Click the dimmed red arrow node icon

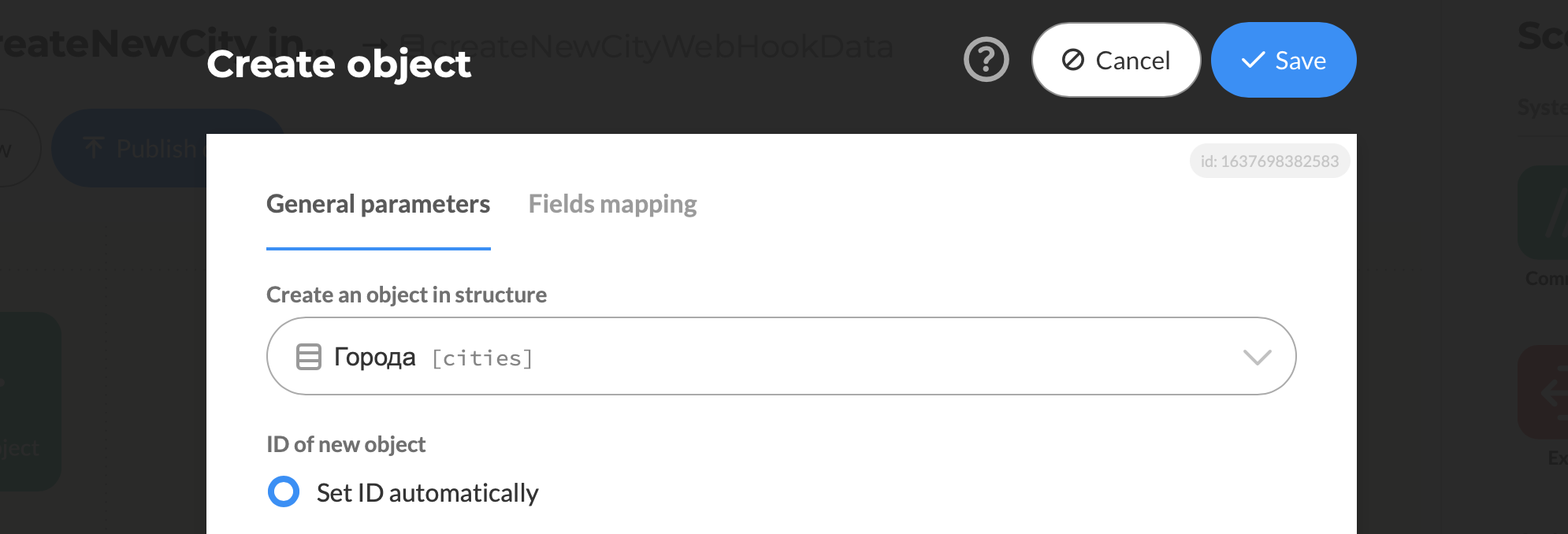1544,392
